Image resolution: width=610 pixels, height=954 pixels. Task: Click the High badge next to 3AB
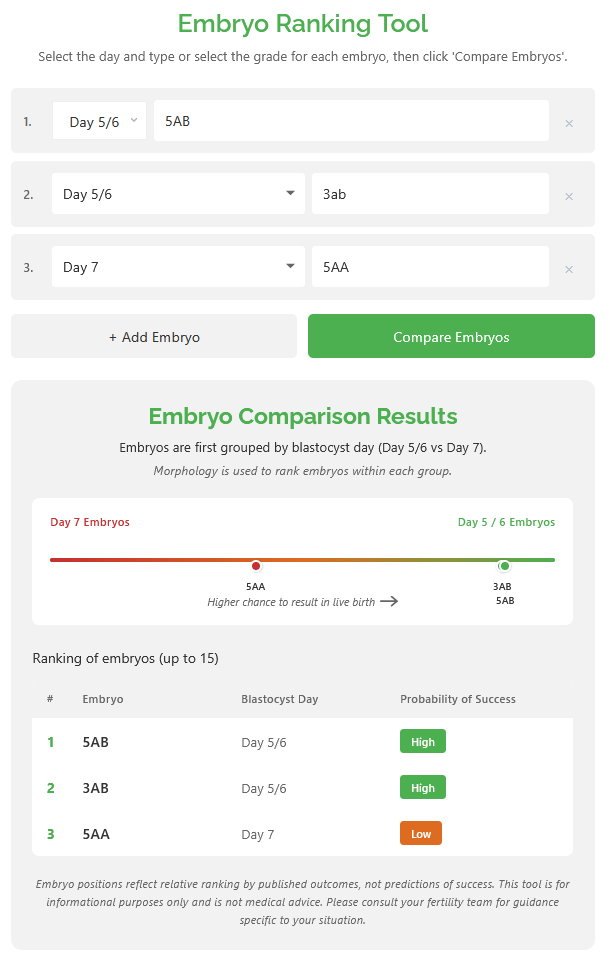point(422,787)
